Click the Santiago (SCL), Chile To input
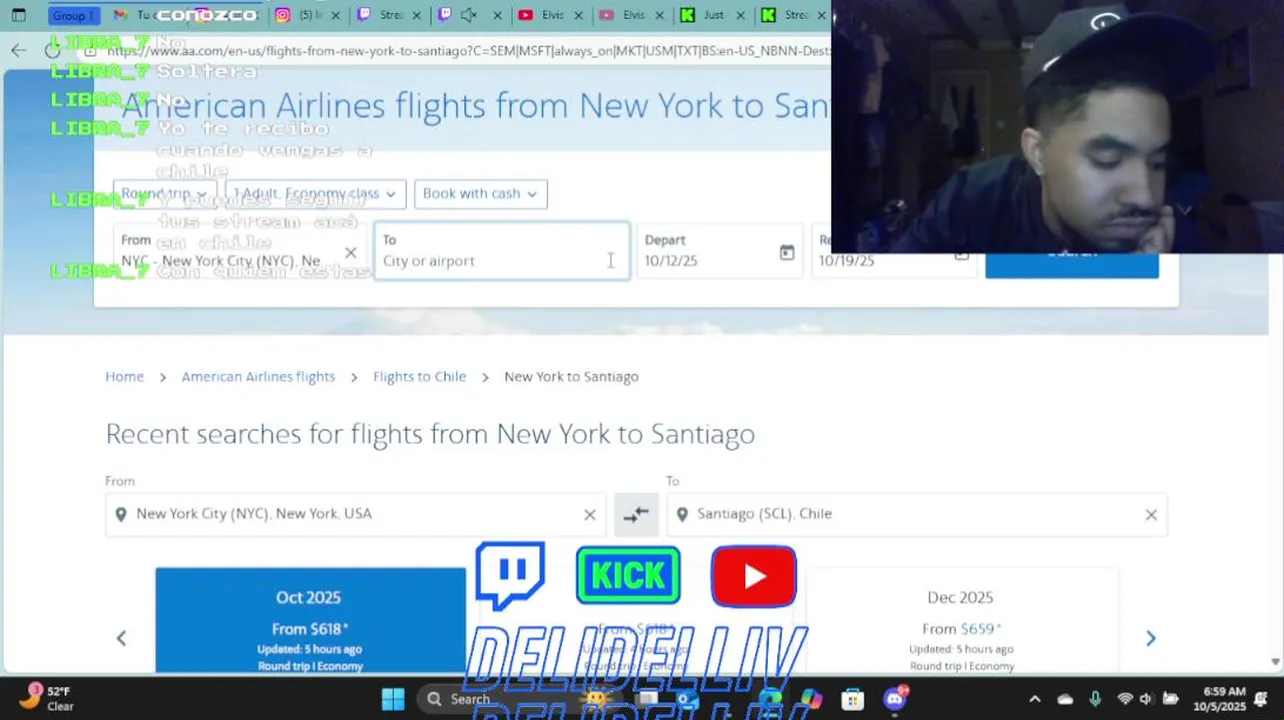This screenshot has height=720, width=1284. 917,514
